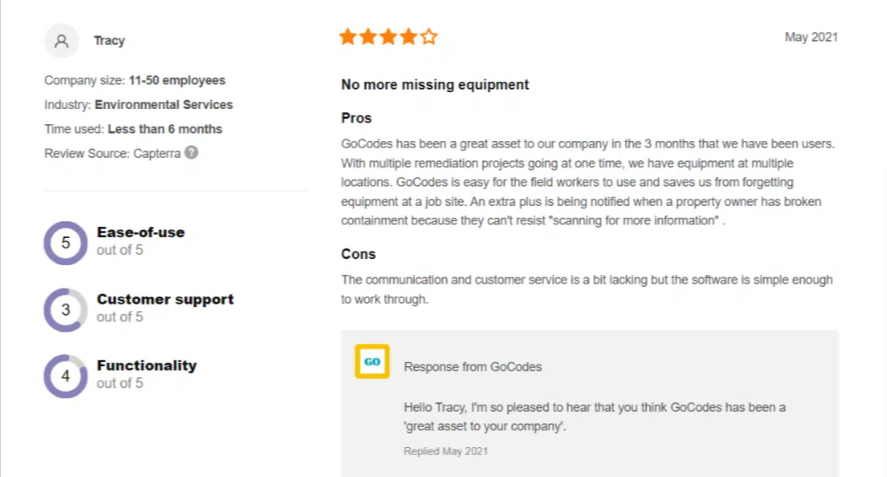The height and width of the screenshot is (477, 887).
Task: Click the 'Replied May 2021' timestamp
Action: click(x=446, y=451)
